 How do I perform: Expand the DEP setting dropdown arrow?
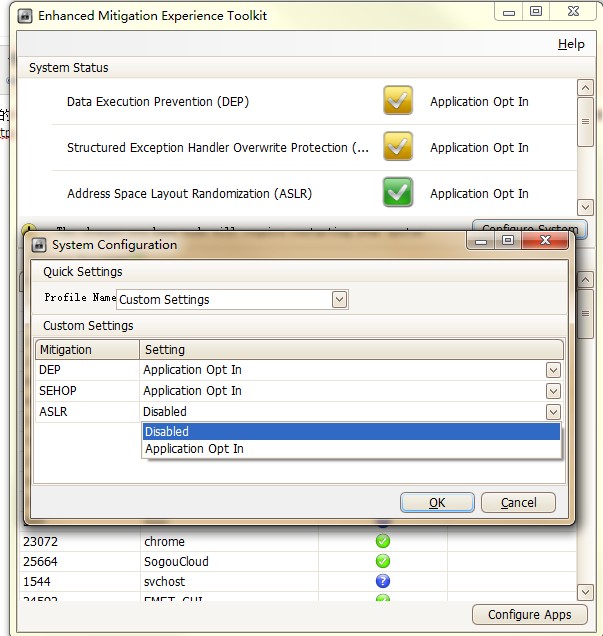[x=553, y=370]
